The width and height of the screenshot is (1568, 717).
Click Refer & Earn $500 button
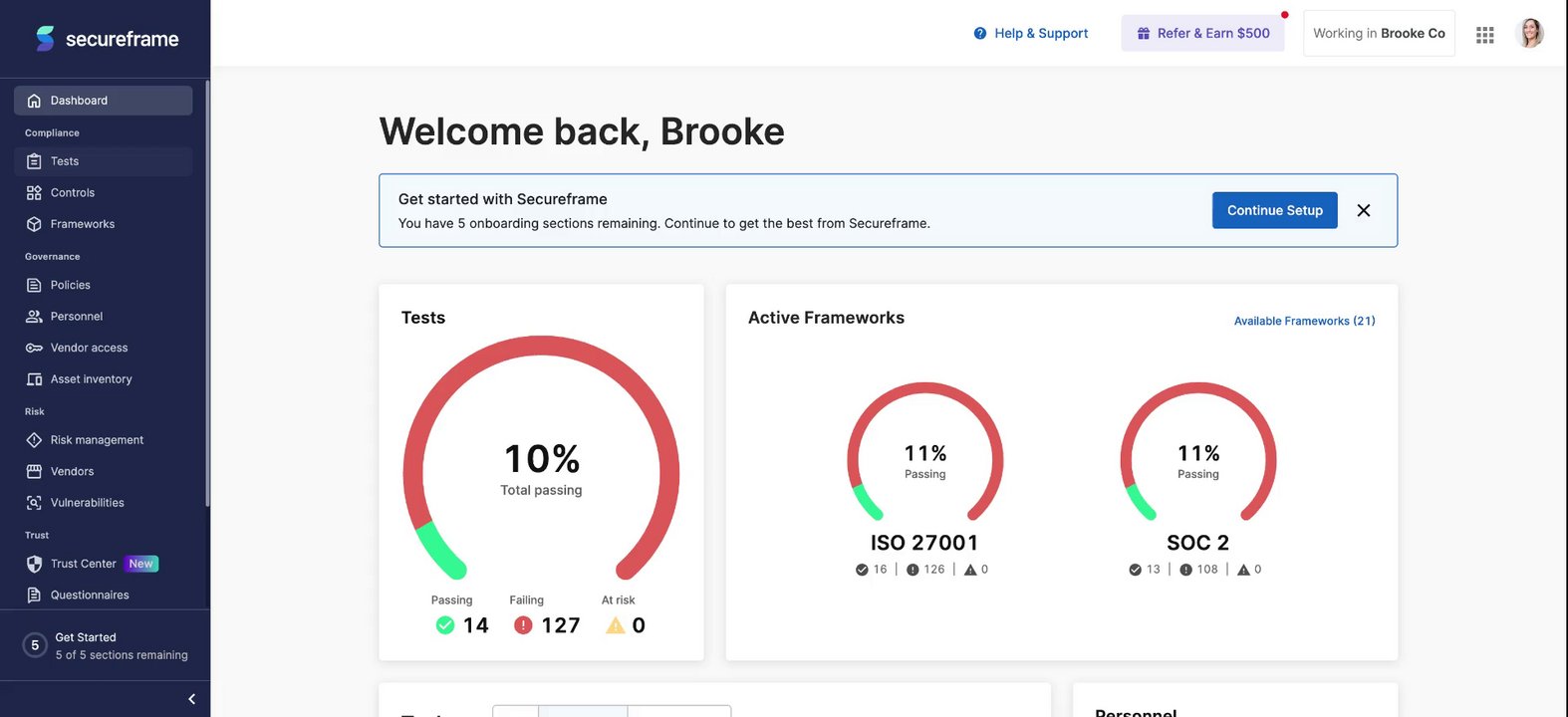1202,33
